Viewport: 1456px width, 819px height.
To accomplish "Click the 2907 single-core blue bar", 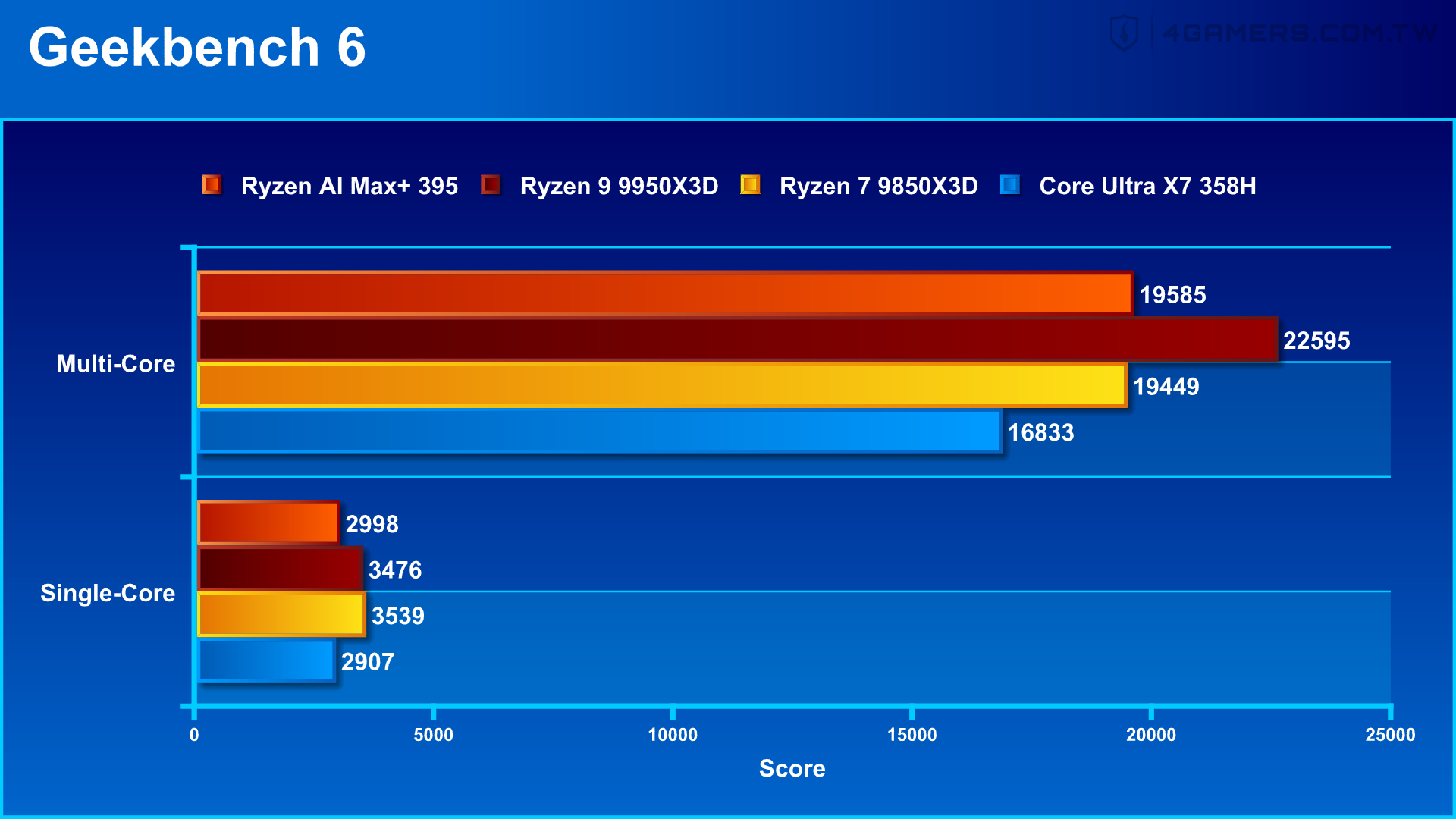I will [x=265, y=661].
